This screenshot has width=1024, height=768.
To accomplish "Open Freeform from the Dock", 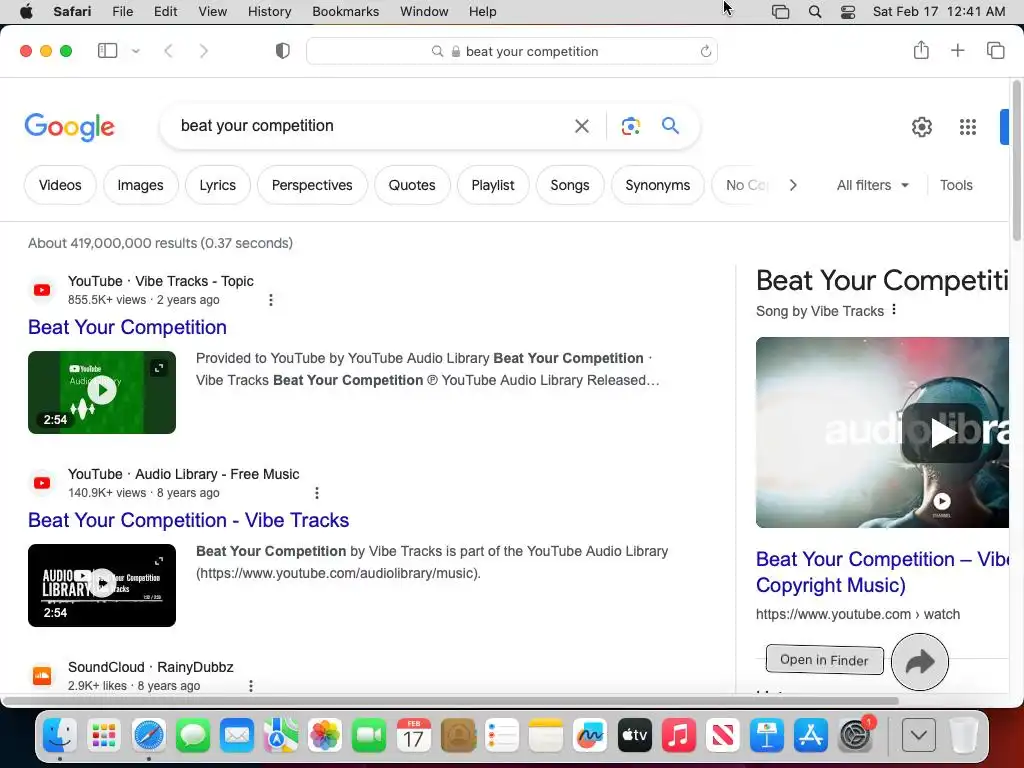I will (590, 735).
